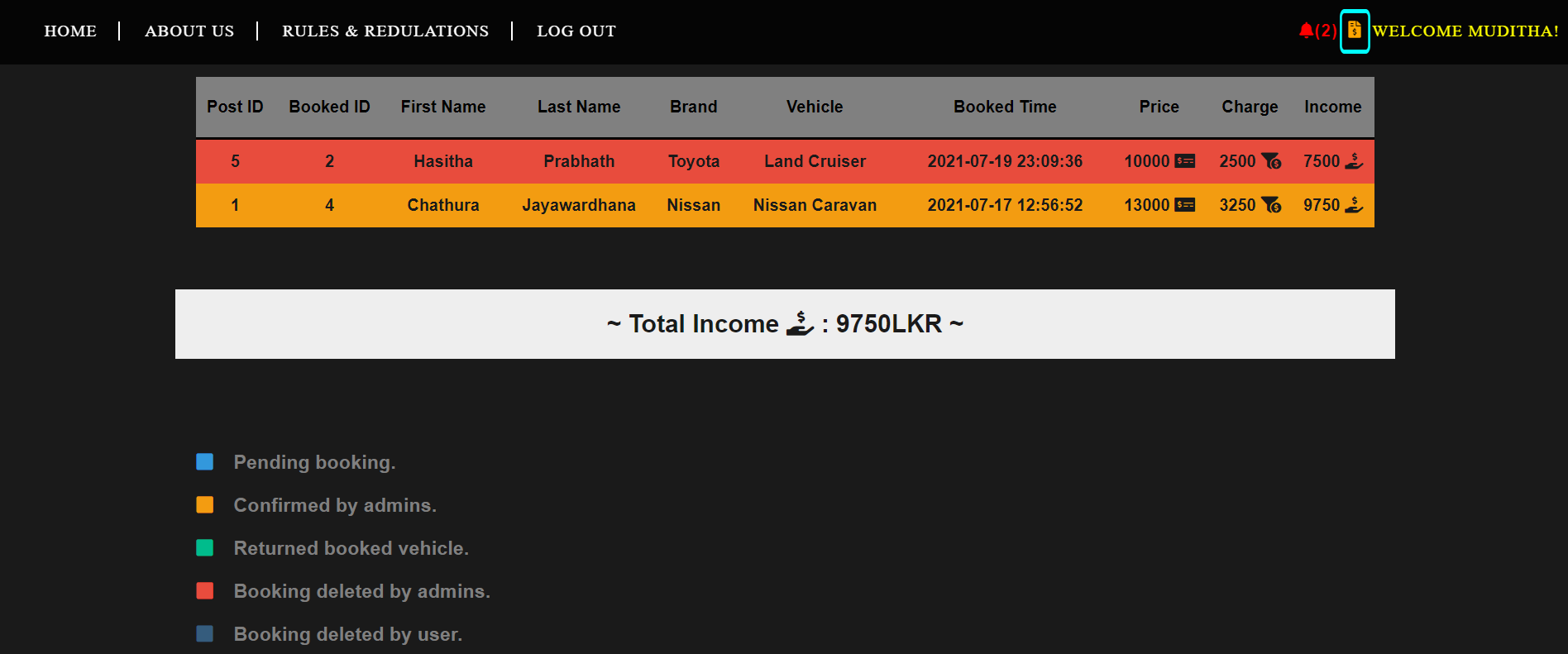
Task: Select the Chathura first name cell
Action: pos(443,205)
